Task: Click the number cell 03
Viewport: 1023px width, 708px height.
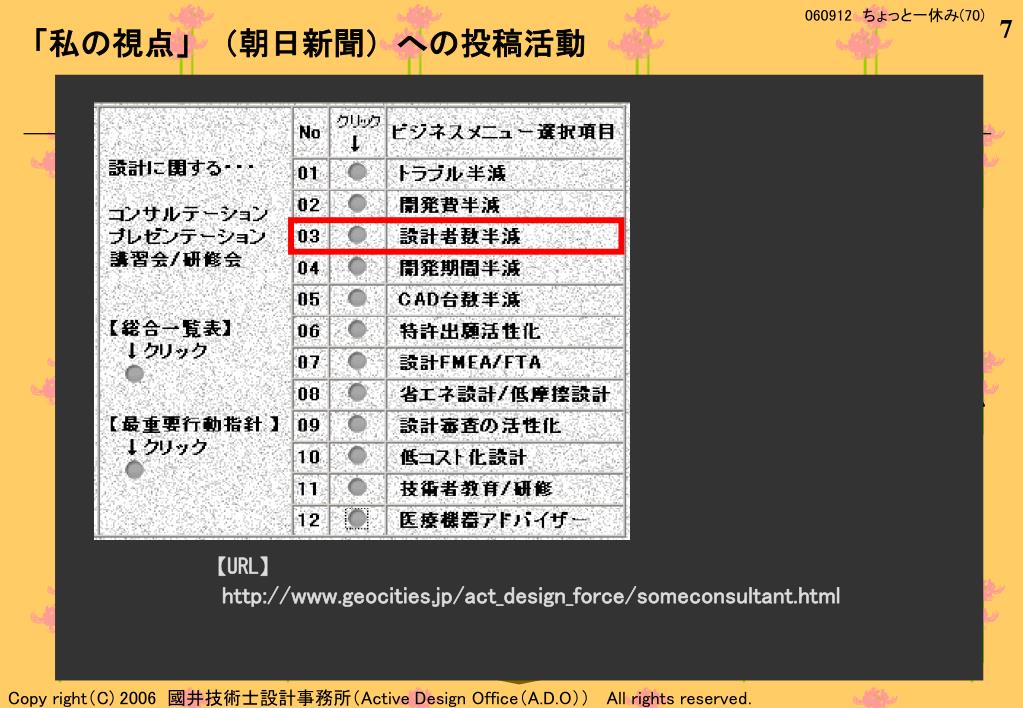Action: tap(309, 236)
